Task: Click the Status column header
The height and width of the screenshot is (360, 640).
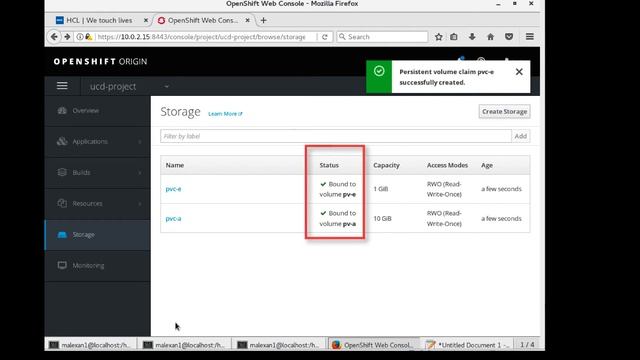Action: pos(329,165)
